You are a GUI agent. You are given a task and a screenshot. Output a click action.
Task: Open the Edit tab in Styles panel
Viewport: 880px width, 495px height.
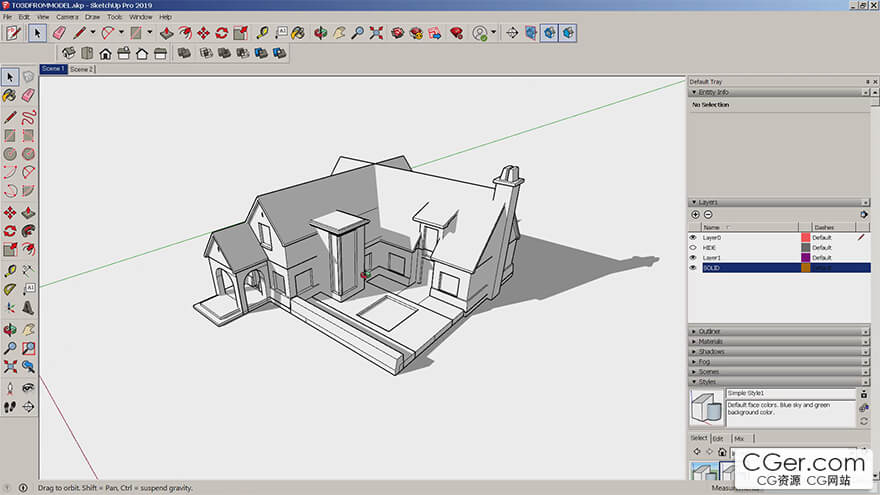[x=717, y=438]
